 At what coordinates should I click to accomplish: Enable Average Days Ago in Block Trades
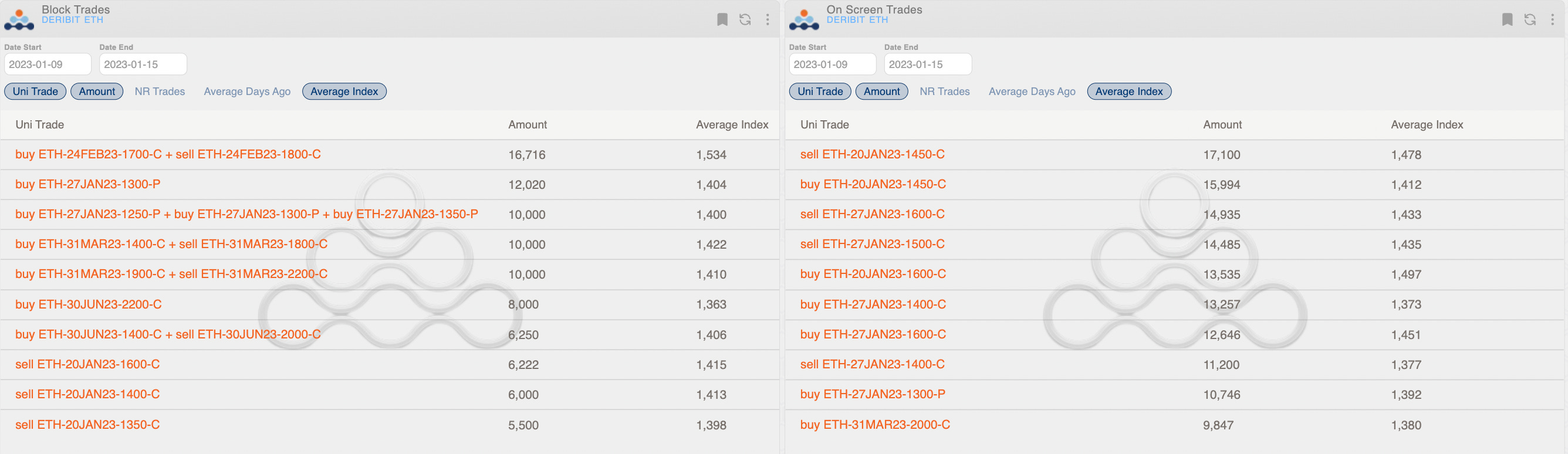click(247, 92)
